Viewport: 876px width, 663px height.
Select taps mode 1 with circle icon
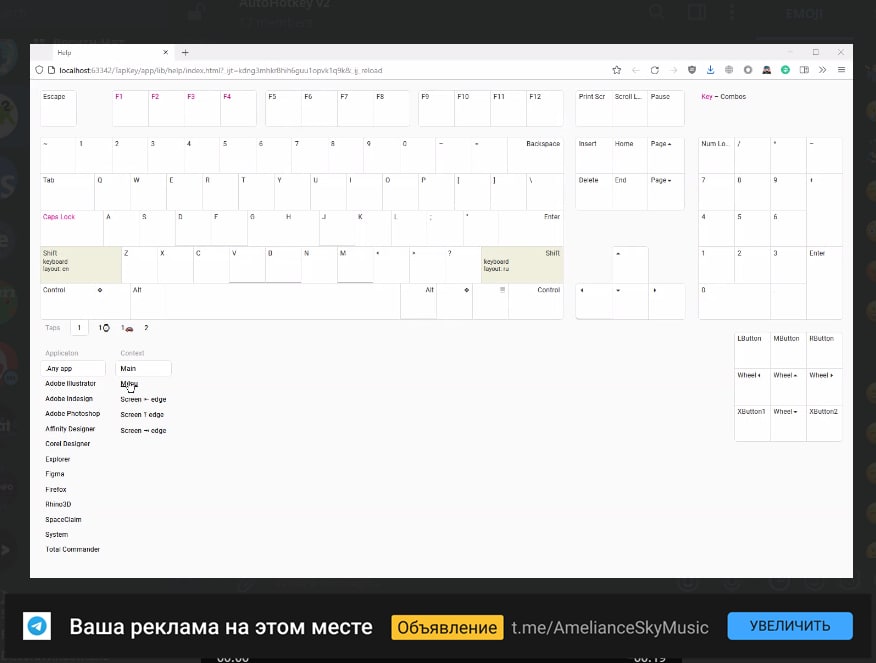104,328
